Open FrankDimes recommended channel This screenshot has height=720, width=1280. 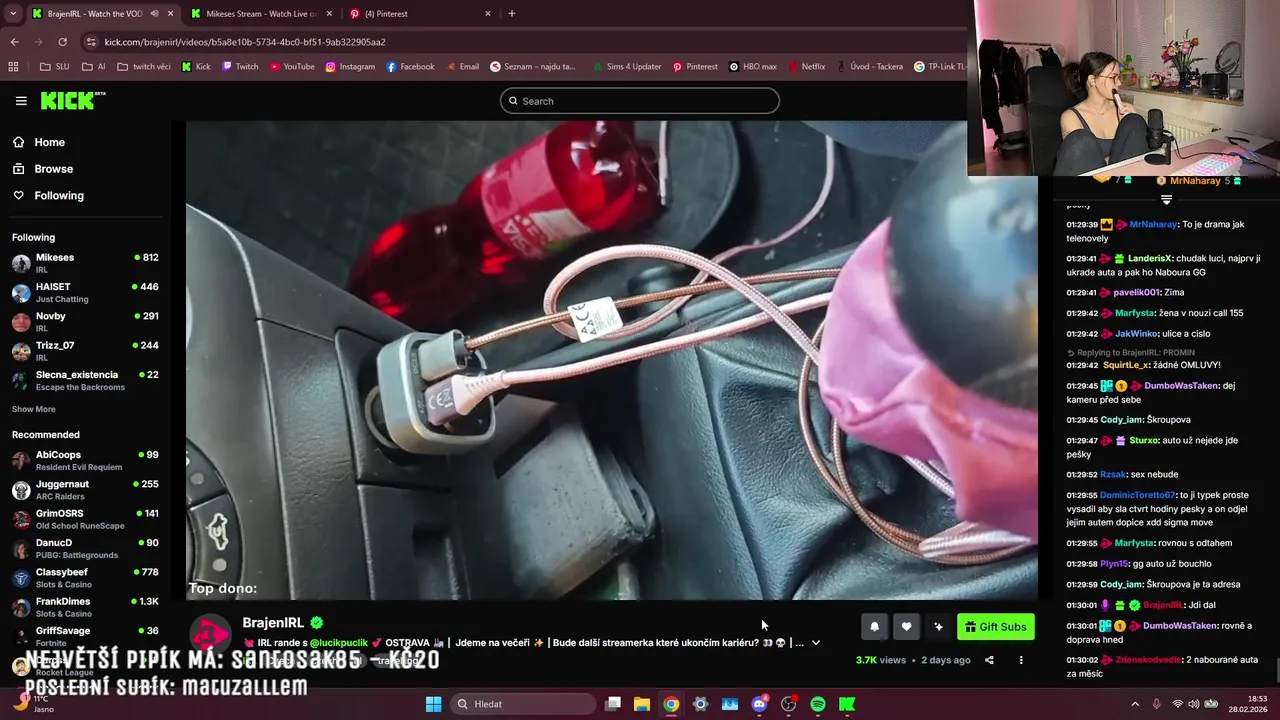click(x=85, y=607)
